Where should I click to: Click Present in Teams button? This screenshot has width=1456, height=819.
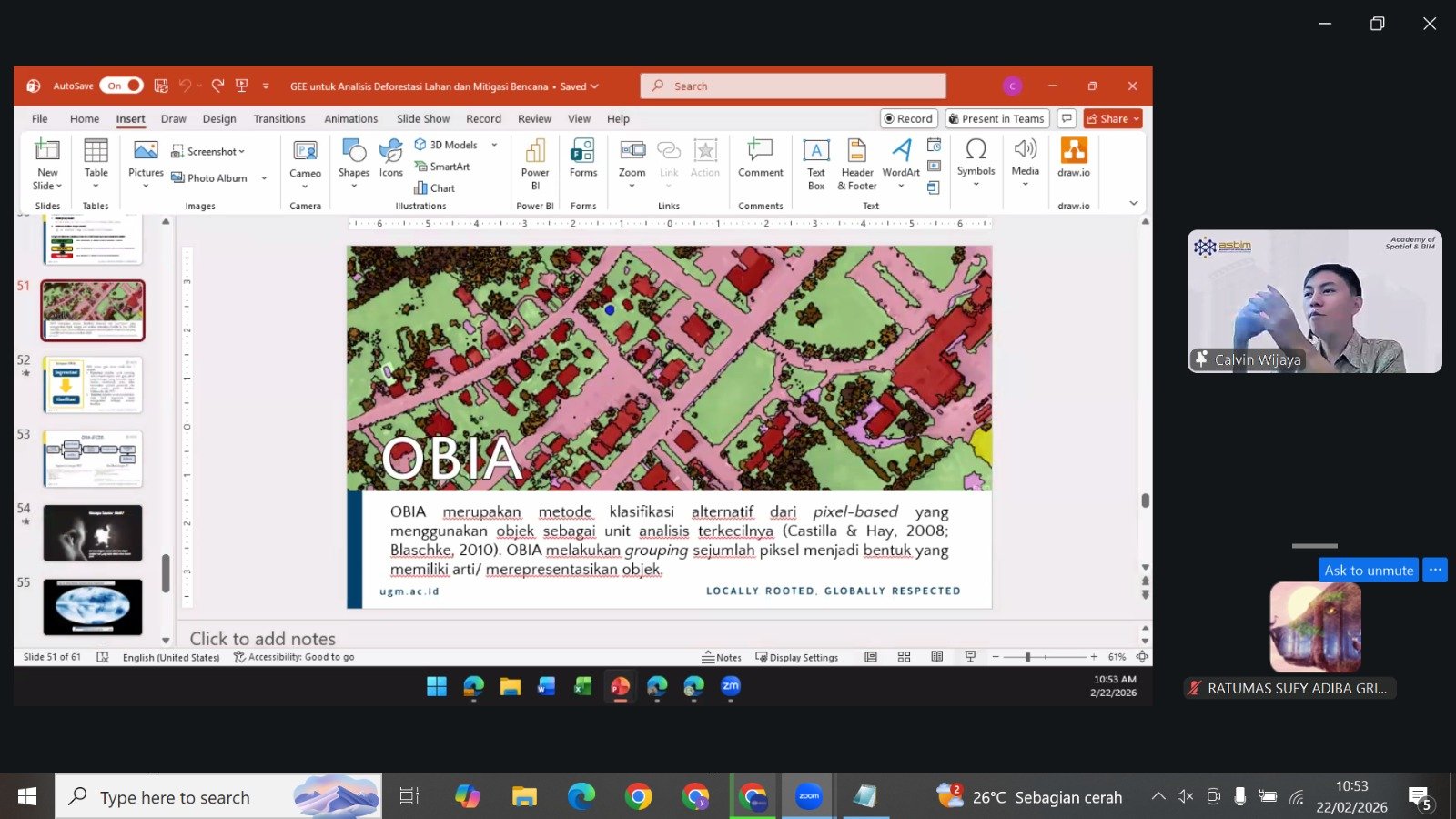click(996, 119)
